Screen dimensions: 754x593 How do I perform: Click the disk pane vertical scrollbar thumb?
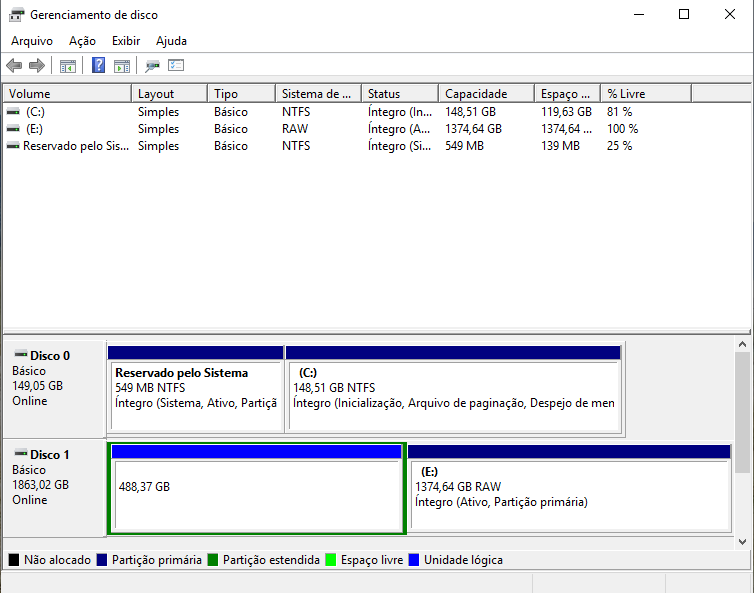pos(742,412)
